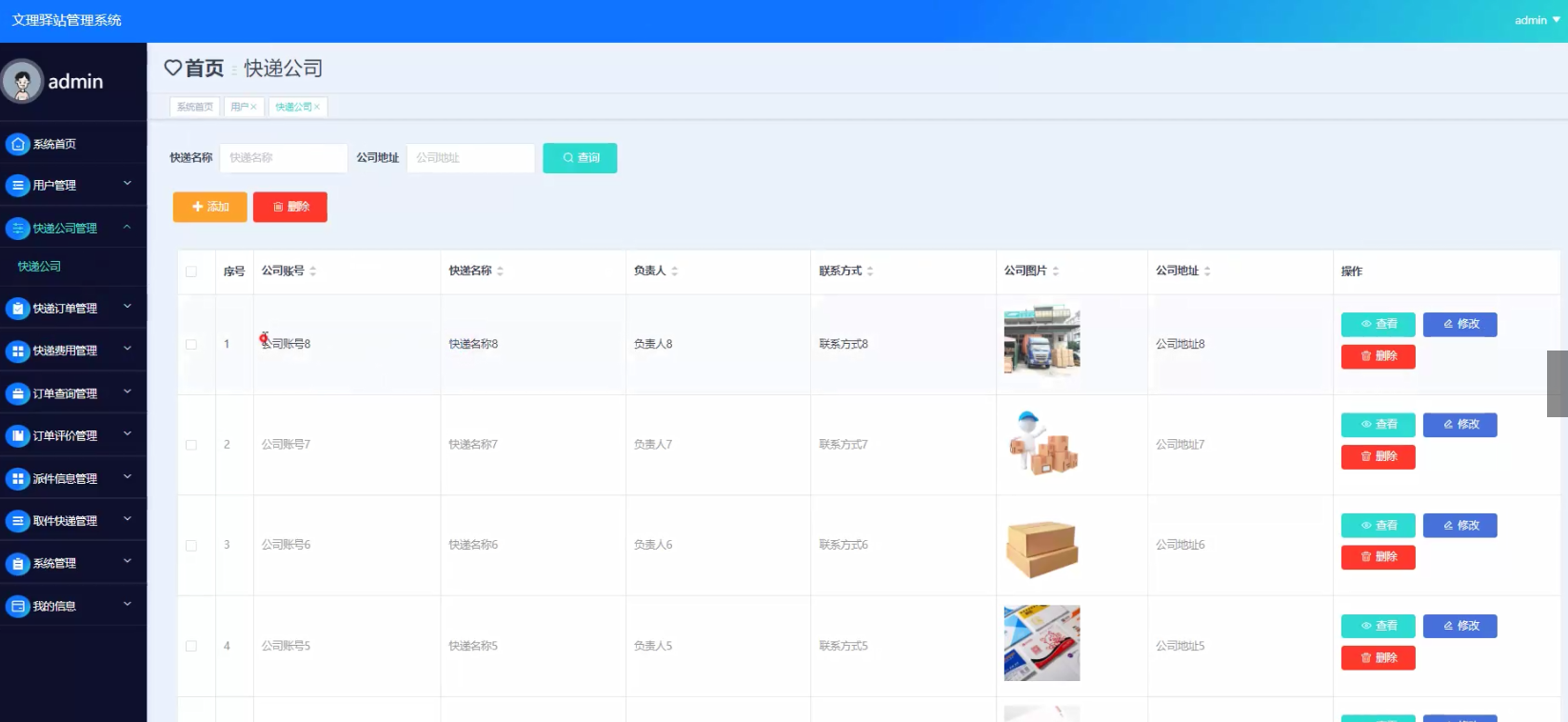This screenshot has height=722, width=1568.
Task: Click the 订单评价管理 sidebar icon
Action: [x=17, y=435]
